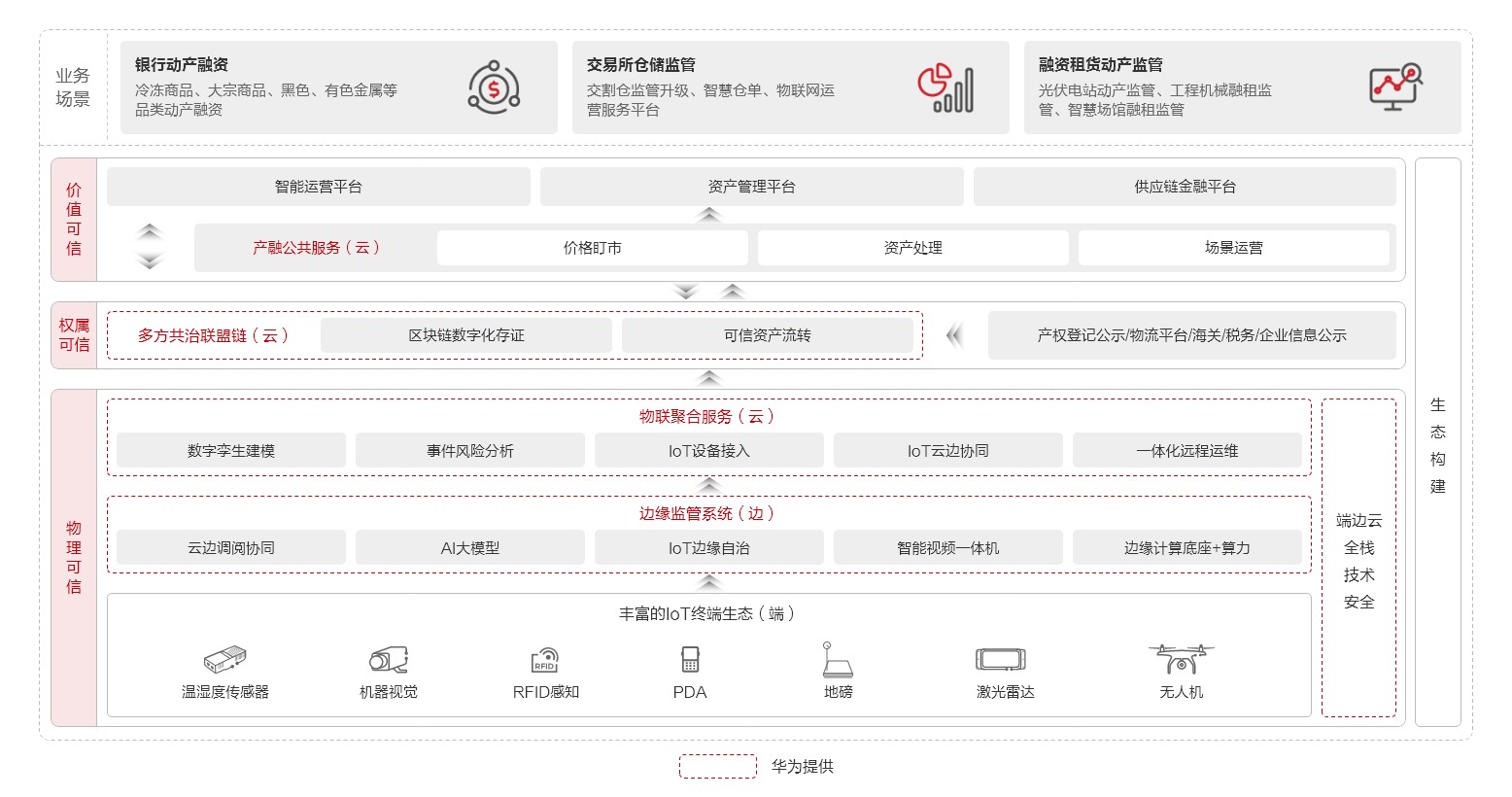Select the 地磅 weighbridge icon
Image resolution: width=1512 pixels, height=797 pixels.
(x=836, y=661)
